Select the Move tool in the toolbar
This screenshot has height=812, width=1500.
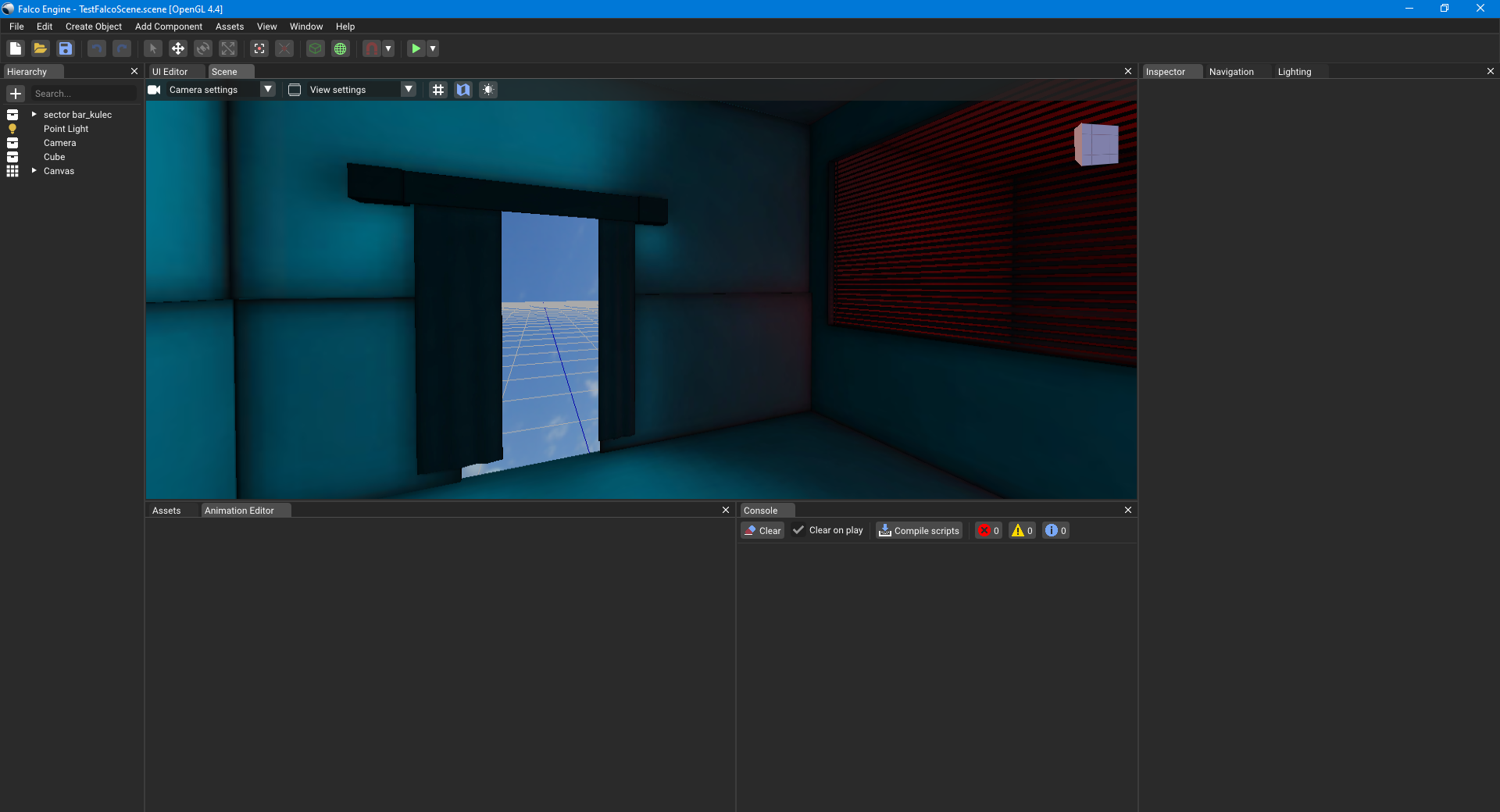178,48
